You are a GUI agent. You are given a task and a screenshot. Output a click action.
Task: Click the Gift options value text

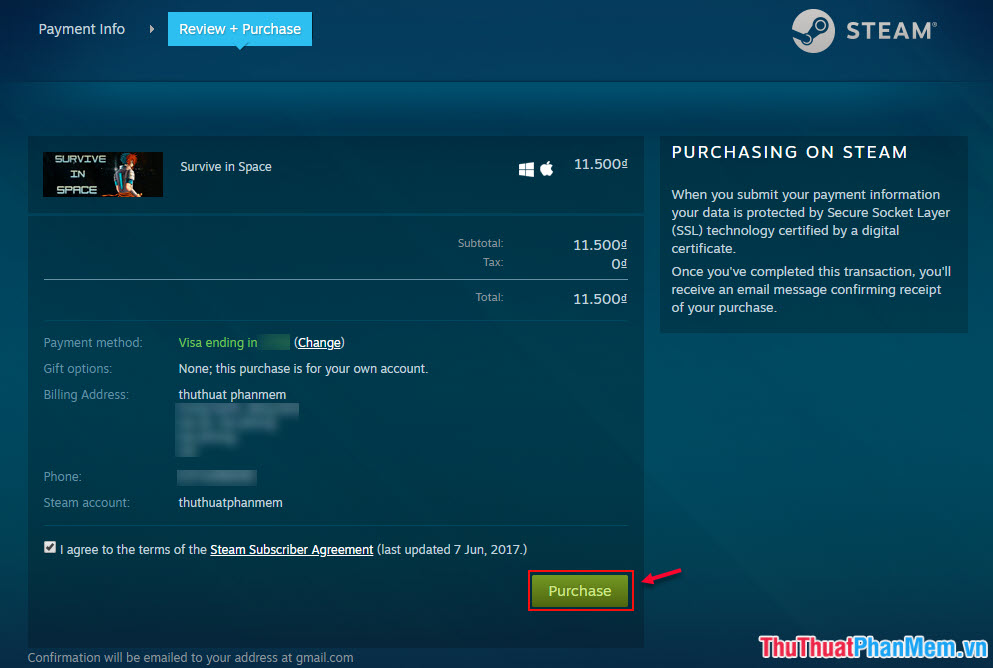(303, 369)
